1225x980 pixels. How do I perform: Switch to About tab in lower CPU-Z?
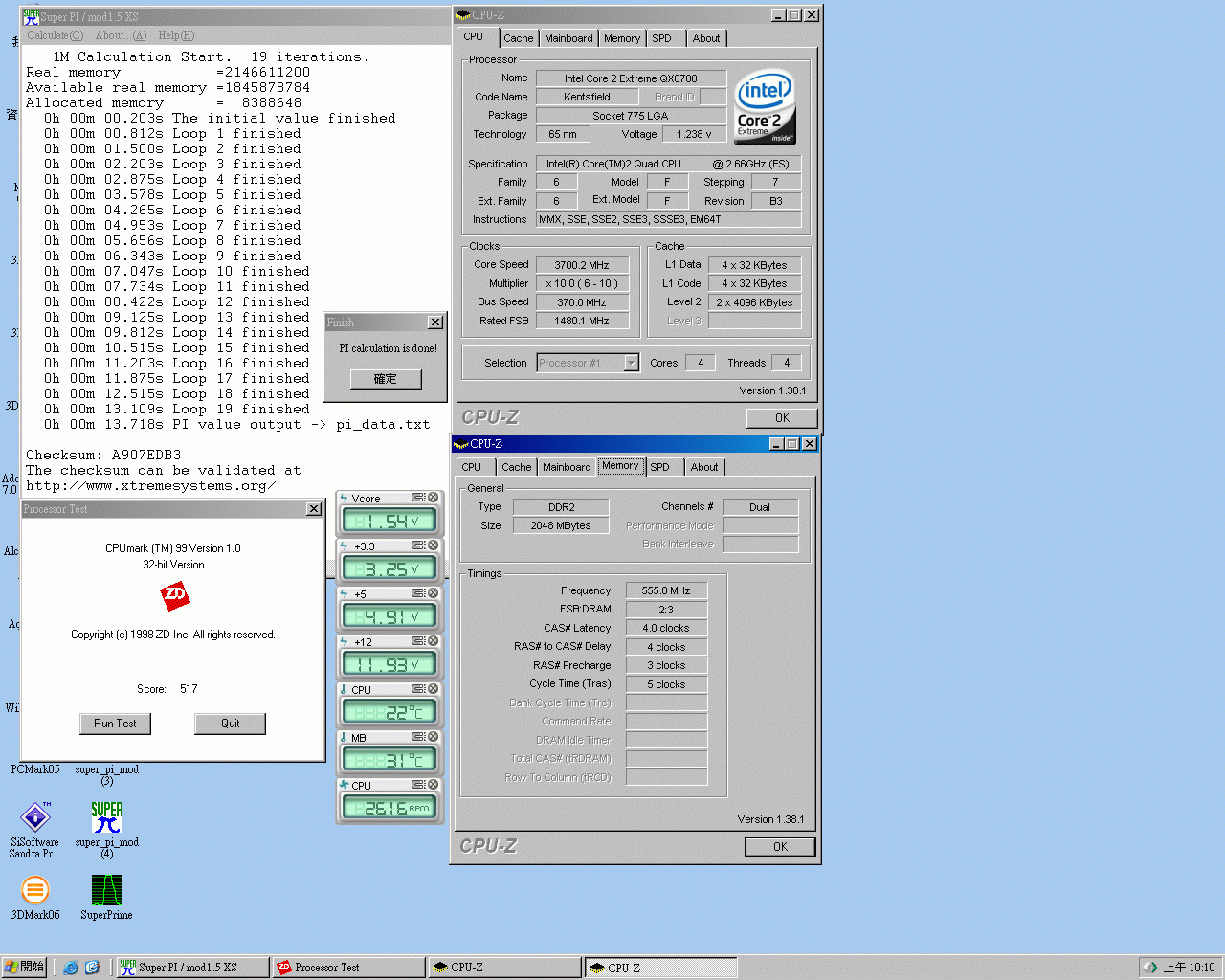pos(704,467)
